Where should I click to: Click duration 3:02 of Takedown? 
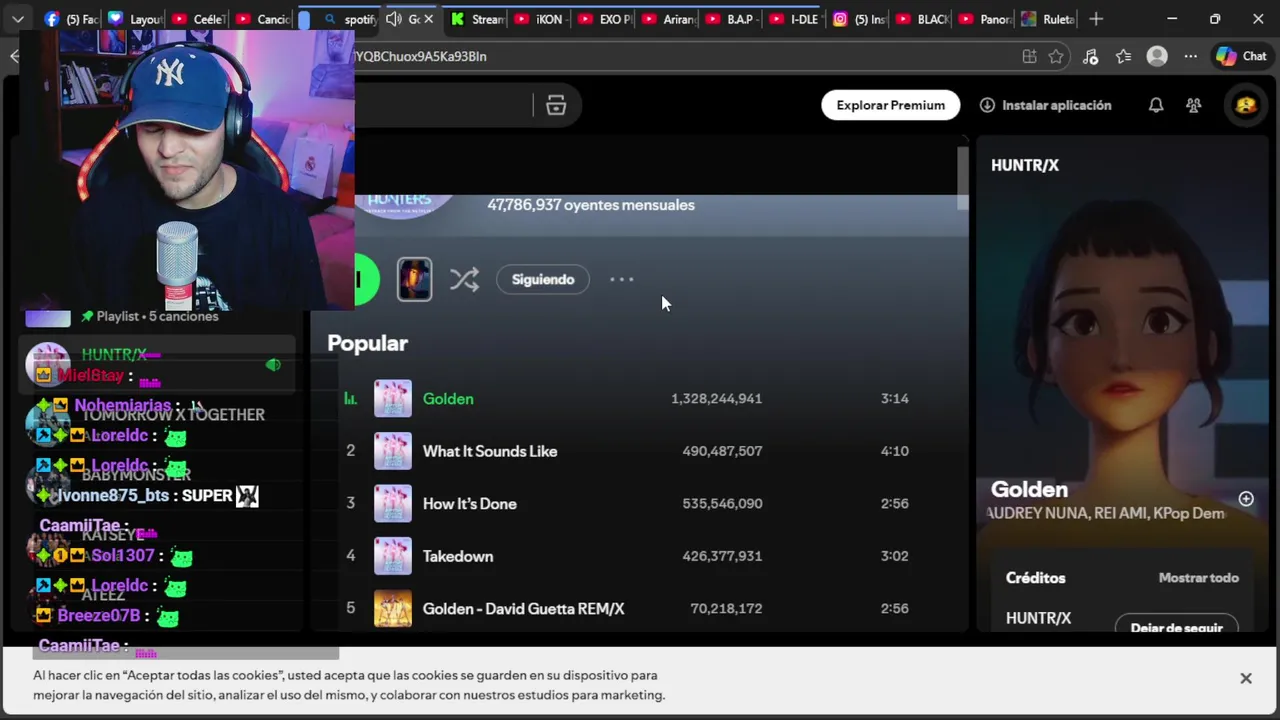(x=895, y=556)
